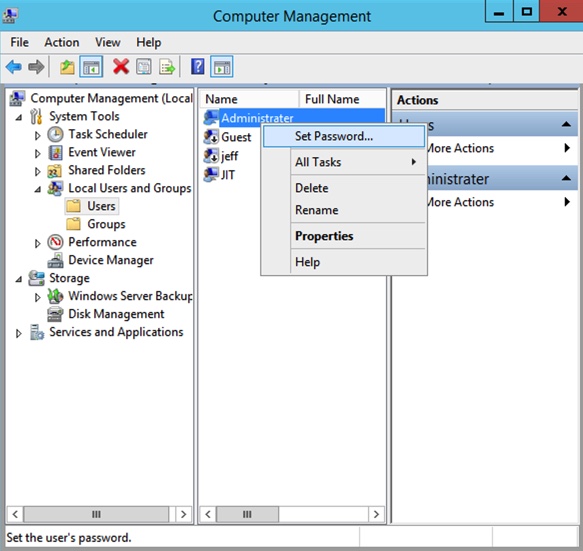Collapse the Administrater actions section arrow

566,178
